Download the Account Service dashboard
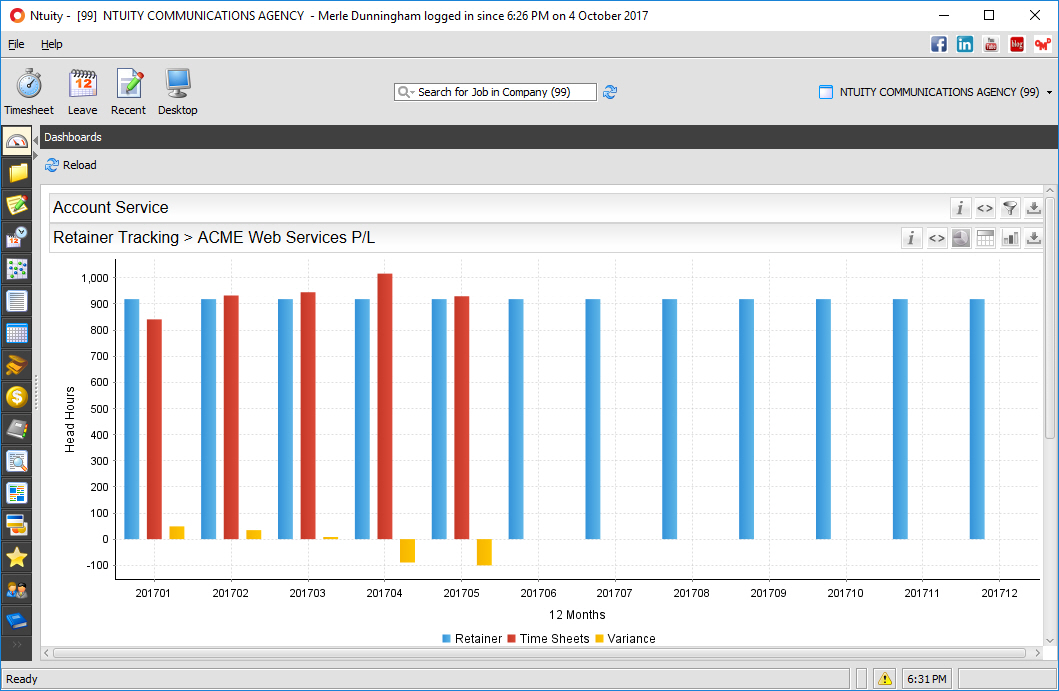 [x=1033, y=208]
